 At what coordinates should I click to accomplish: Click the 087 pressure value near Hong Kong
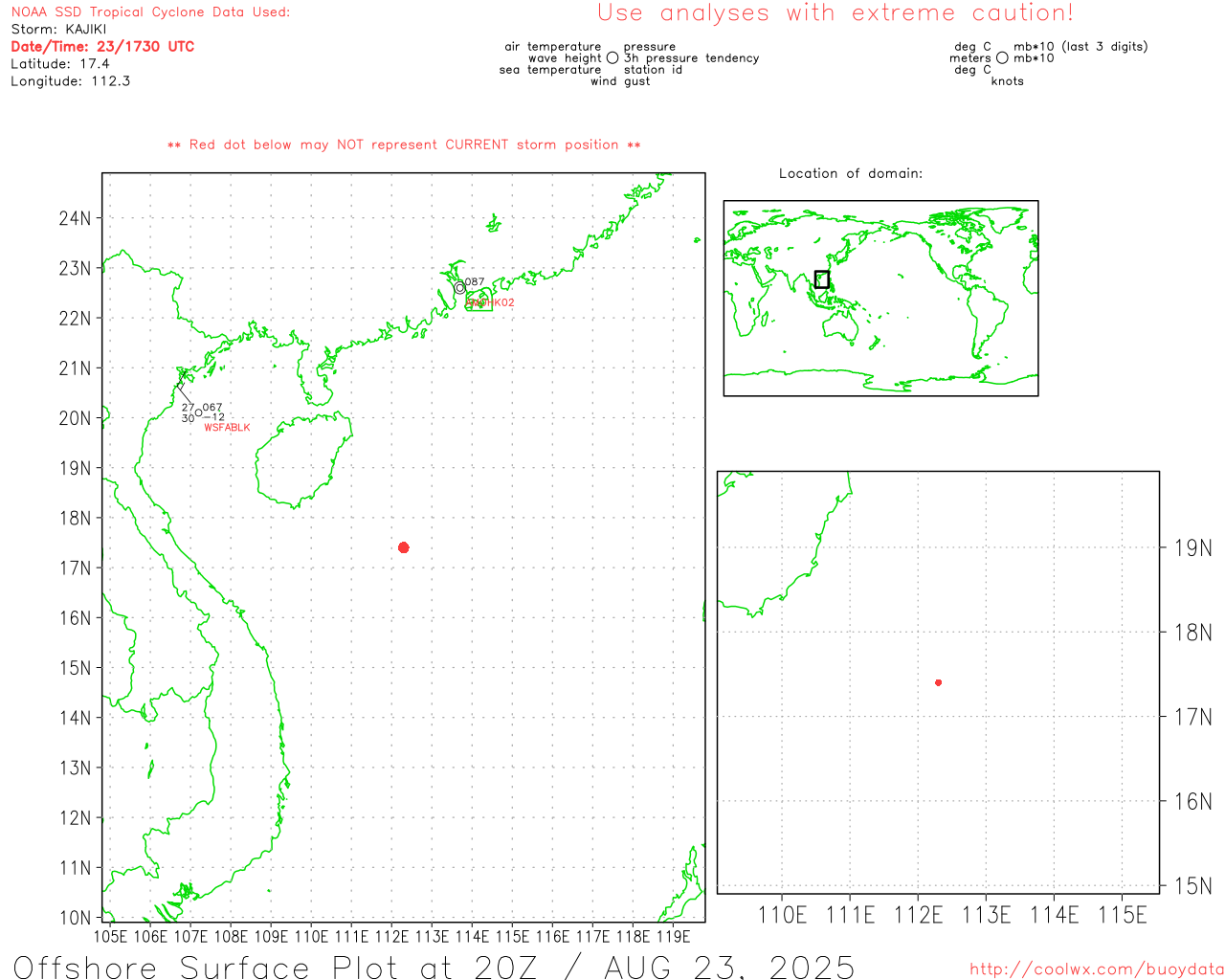tap(475, 282)
